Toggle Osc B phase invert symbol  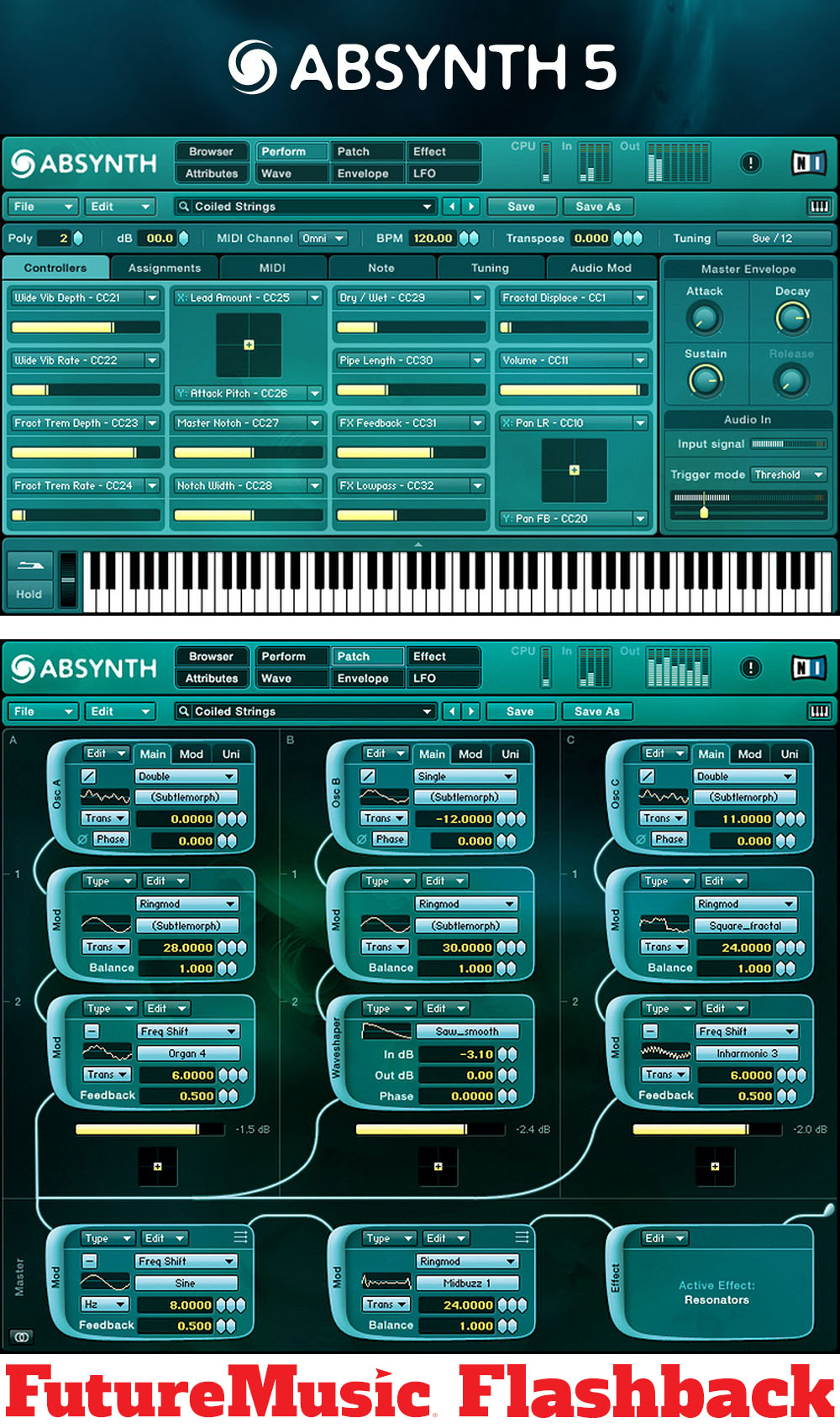click(361, 839)
